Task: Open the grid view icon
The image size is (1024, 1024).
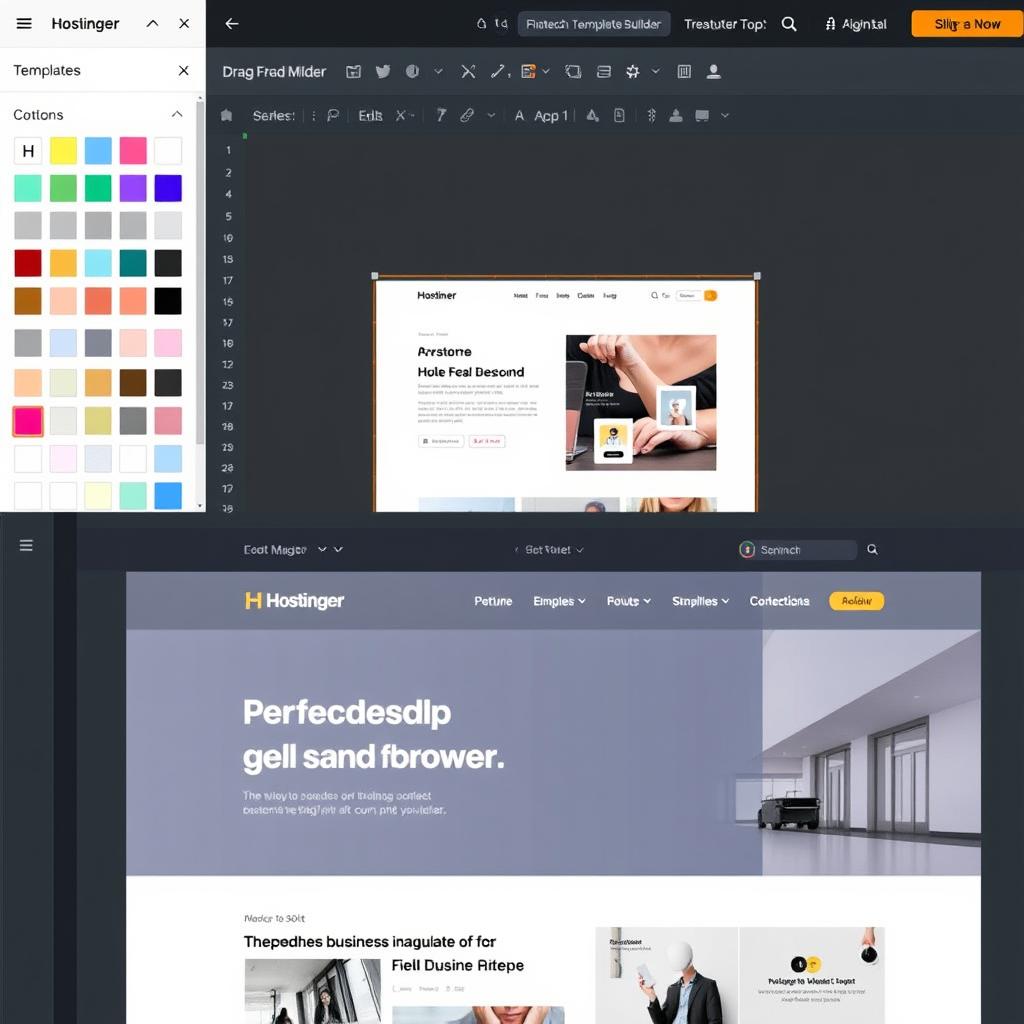Action: click(x=685, y=71)
